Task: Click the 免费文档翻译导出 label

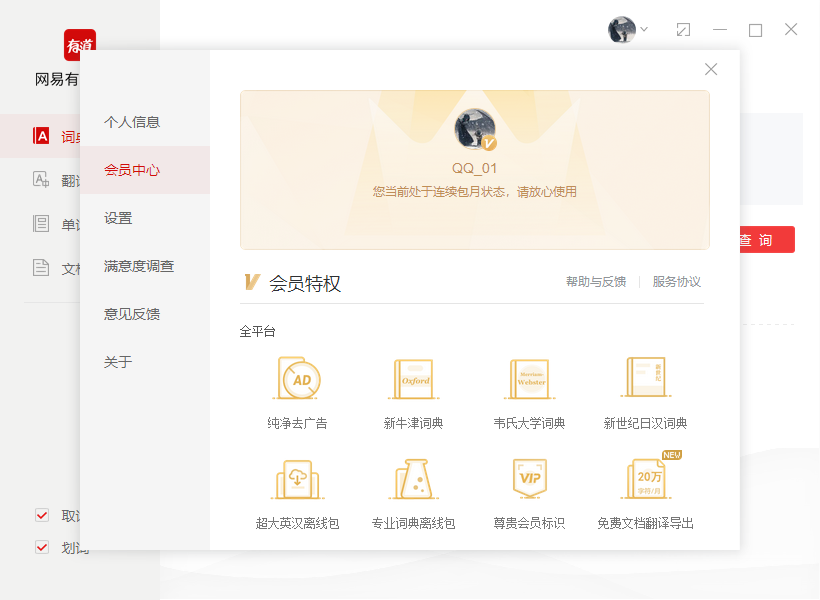Action: click(645, 523)
